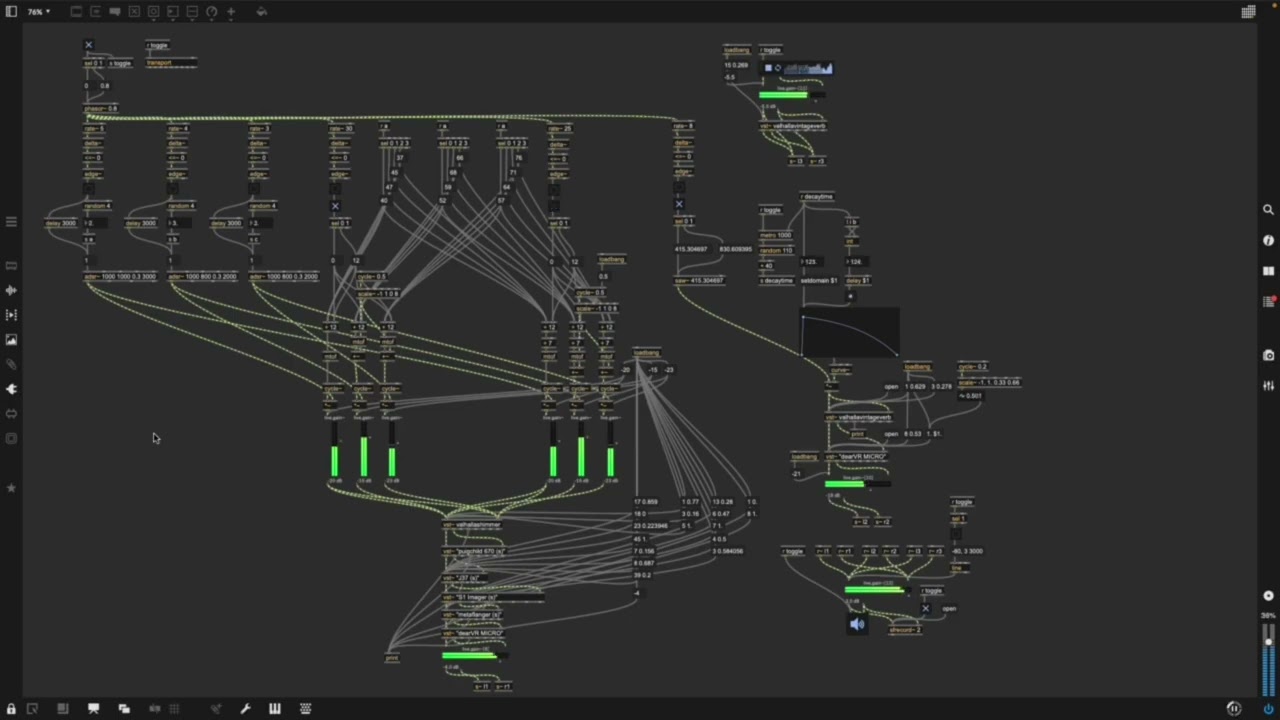Click the print message below vst~ dearVR chain
Image resolution: width=1280 pixels, height=720 pixels.
(x=392, y=658)
